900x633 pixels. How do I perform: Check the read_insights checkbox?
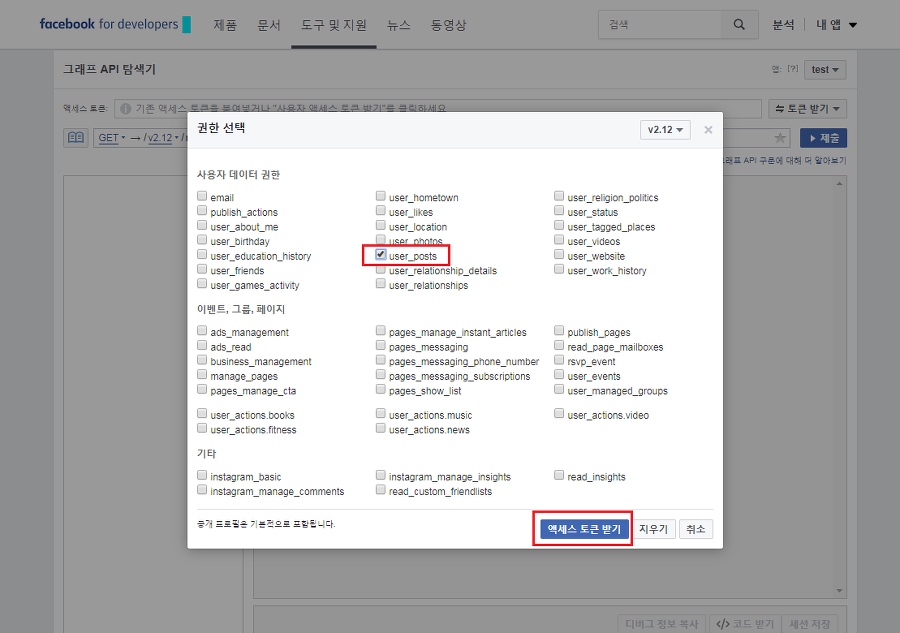(559, 475)
